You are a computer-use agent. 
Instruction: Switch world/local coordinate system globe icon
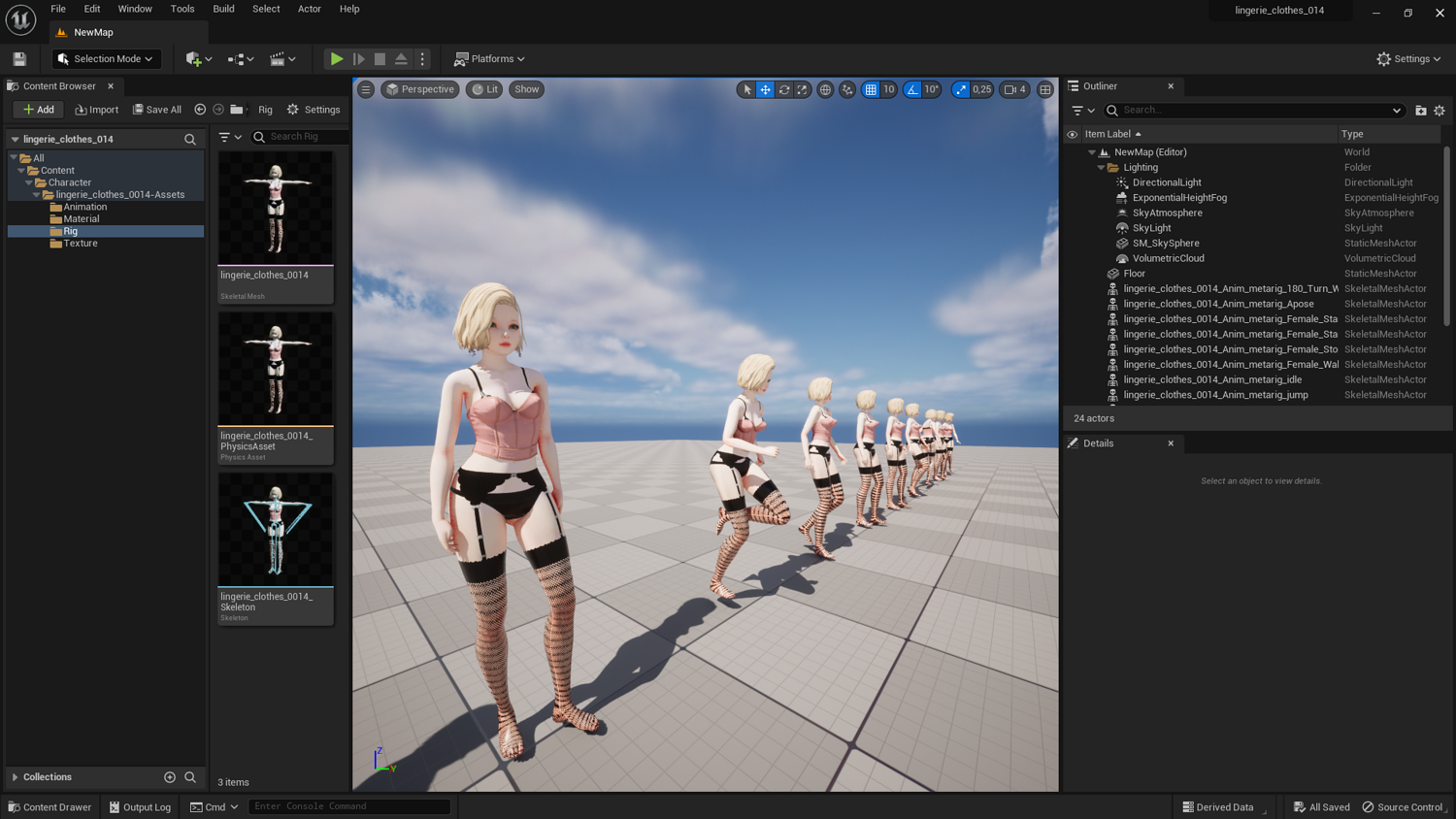[x=825, y=89]
